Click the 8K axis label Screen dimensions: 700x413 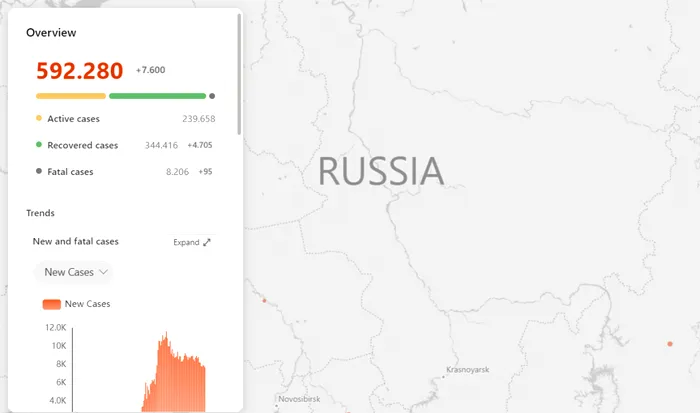click(61, 364)
